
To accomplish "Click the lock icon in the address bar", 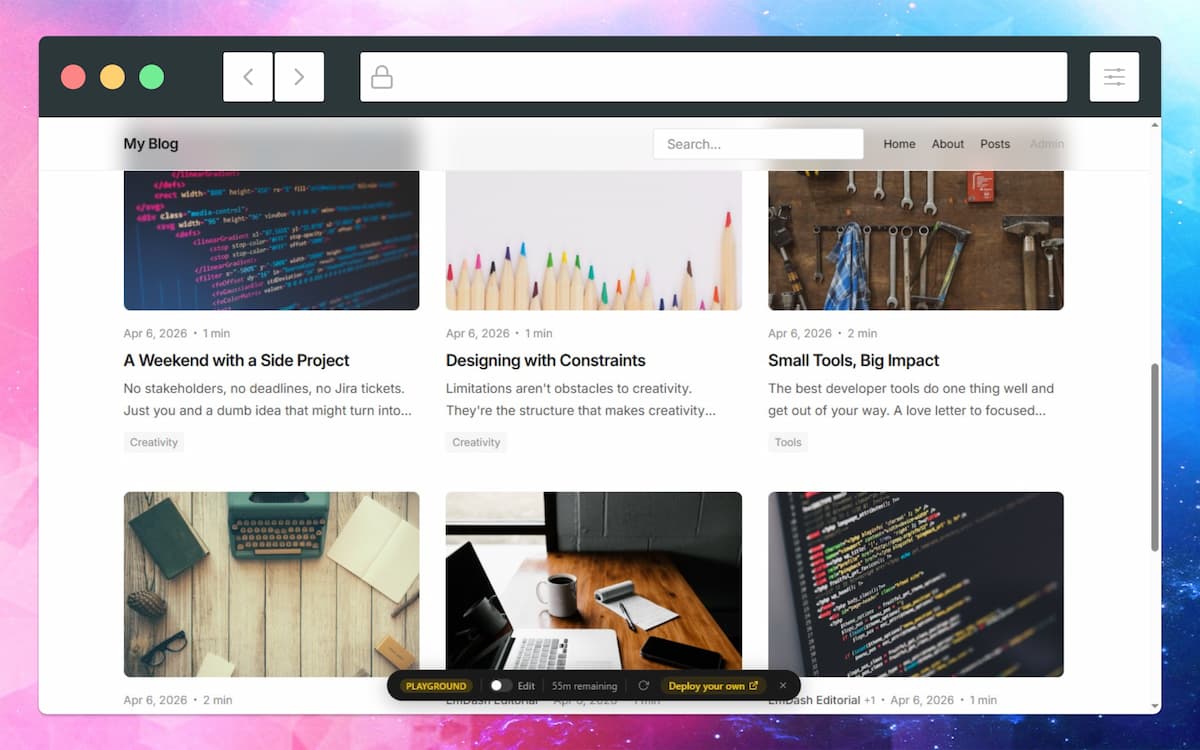I will (381, 76).
